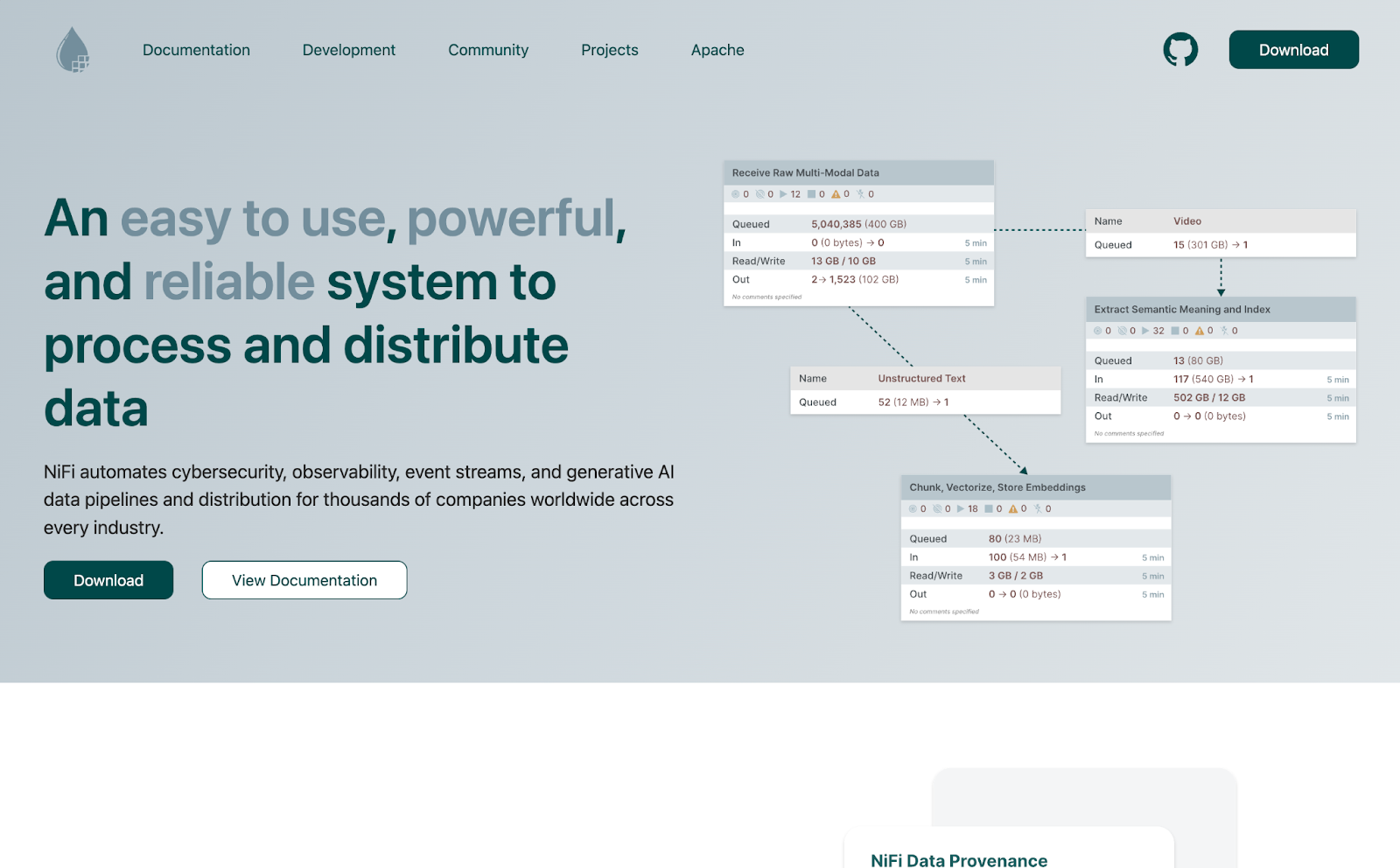Screen dimensions: 1400x868
Task: Click the 'Video' connection name
Action: 1187,221
